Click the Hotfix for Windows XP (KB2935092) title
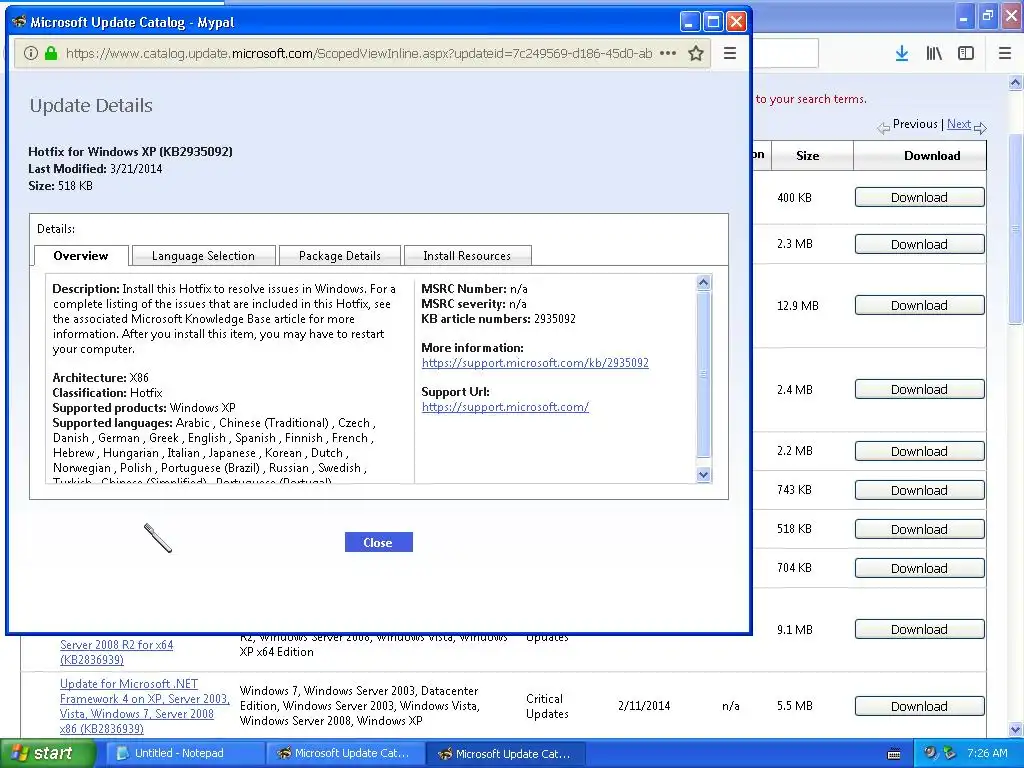 coord(131,152)
